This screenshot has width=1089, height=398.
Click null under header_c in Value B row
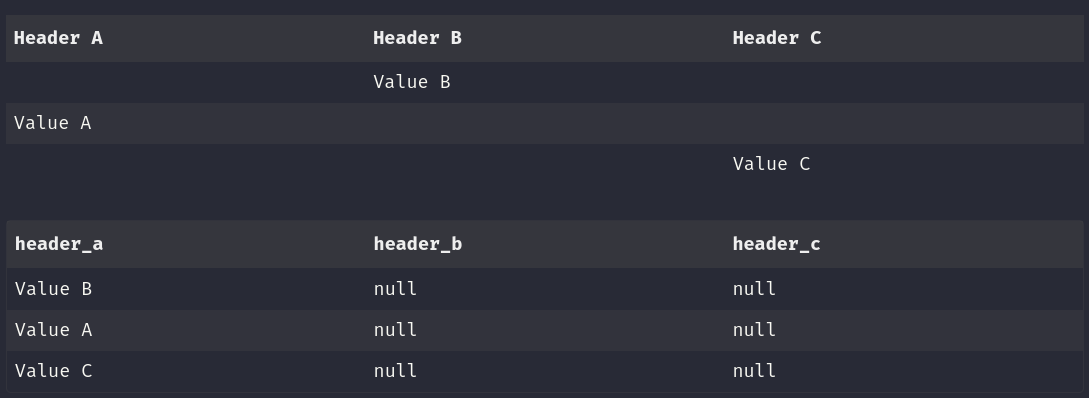754,288
